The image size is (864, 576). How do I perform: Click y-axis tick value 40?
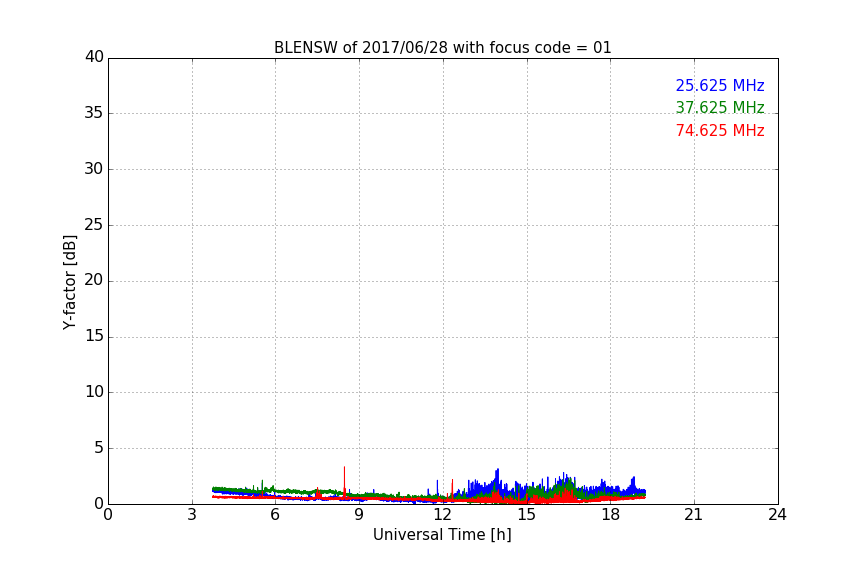(x=94, y=57)
